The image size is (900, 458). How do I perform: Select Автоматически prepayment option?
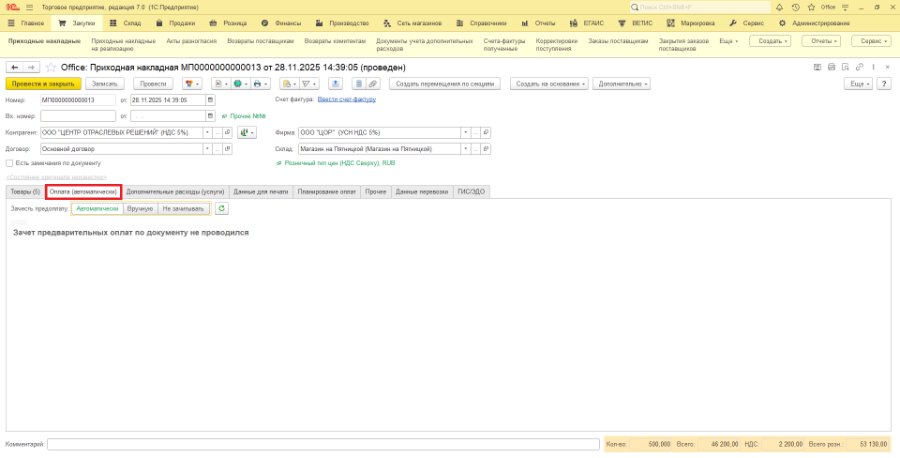98,208
